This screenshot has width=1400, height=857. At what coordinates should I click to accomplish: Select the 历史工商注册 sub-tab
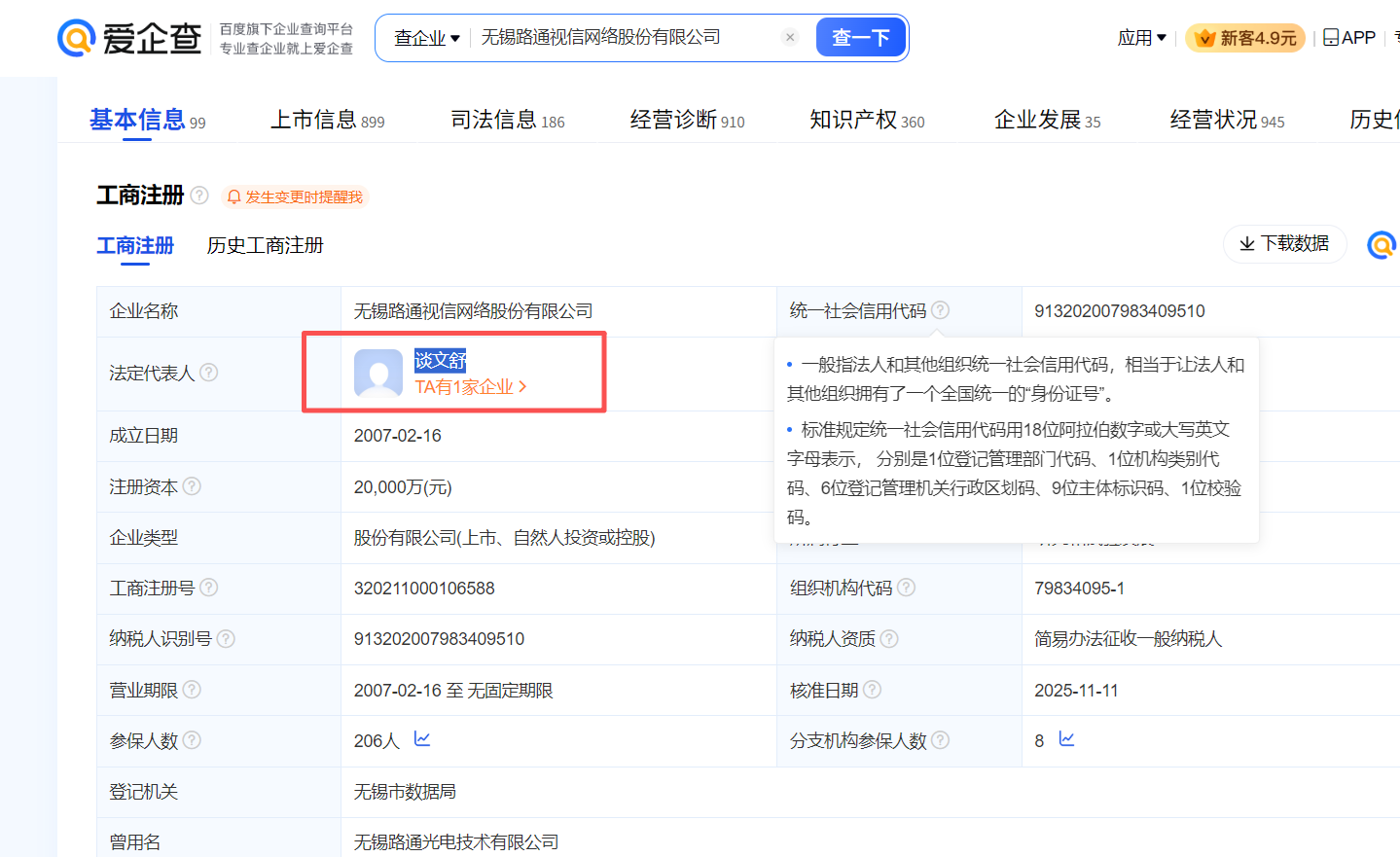265,245
